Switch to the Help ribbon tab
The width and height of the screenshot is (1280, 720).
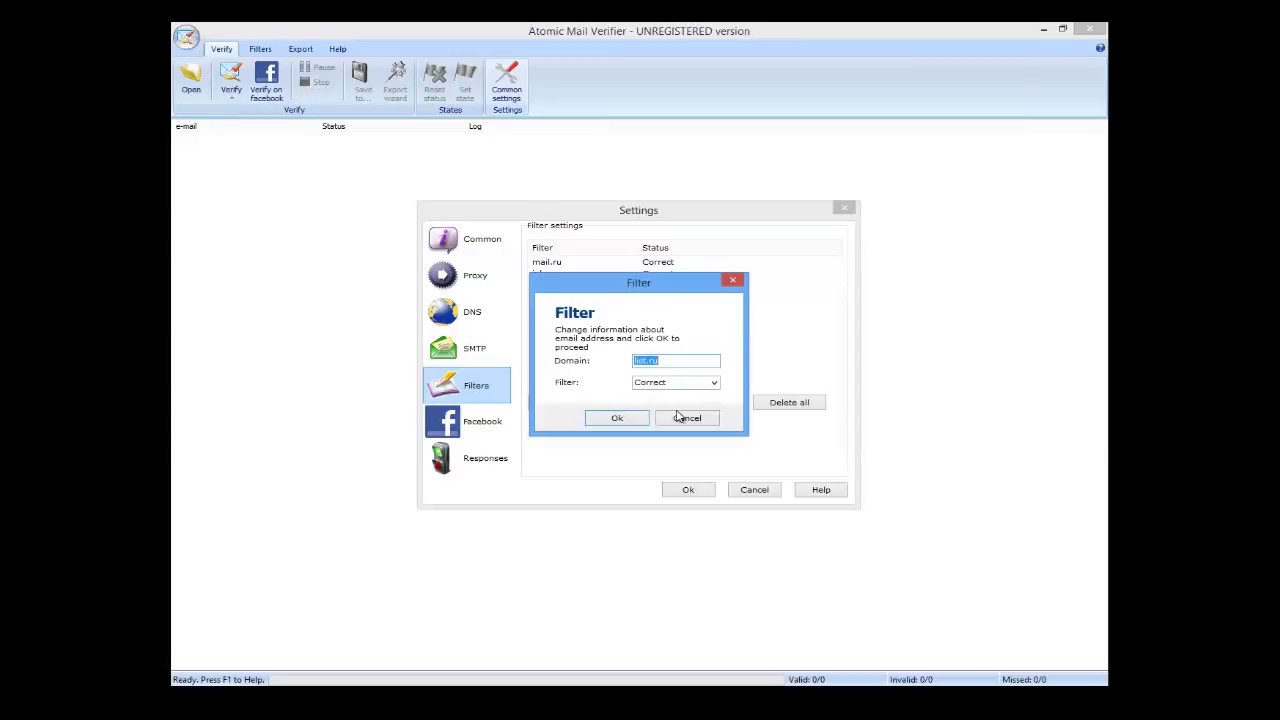tap(338, 49)
